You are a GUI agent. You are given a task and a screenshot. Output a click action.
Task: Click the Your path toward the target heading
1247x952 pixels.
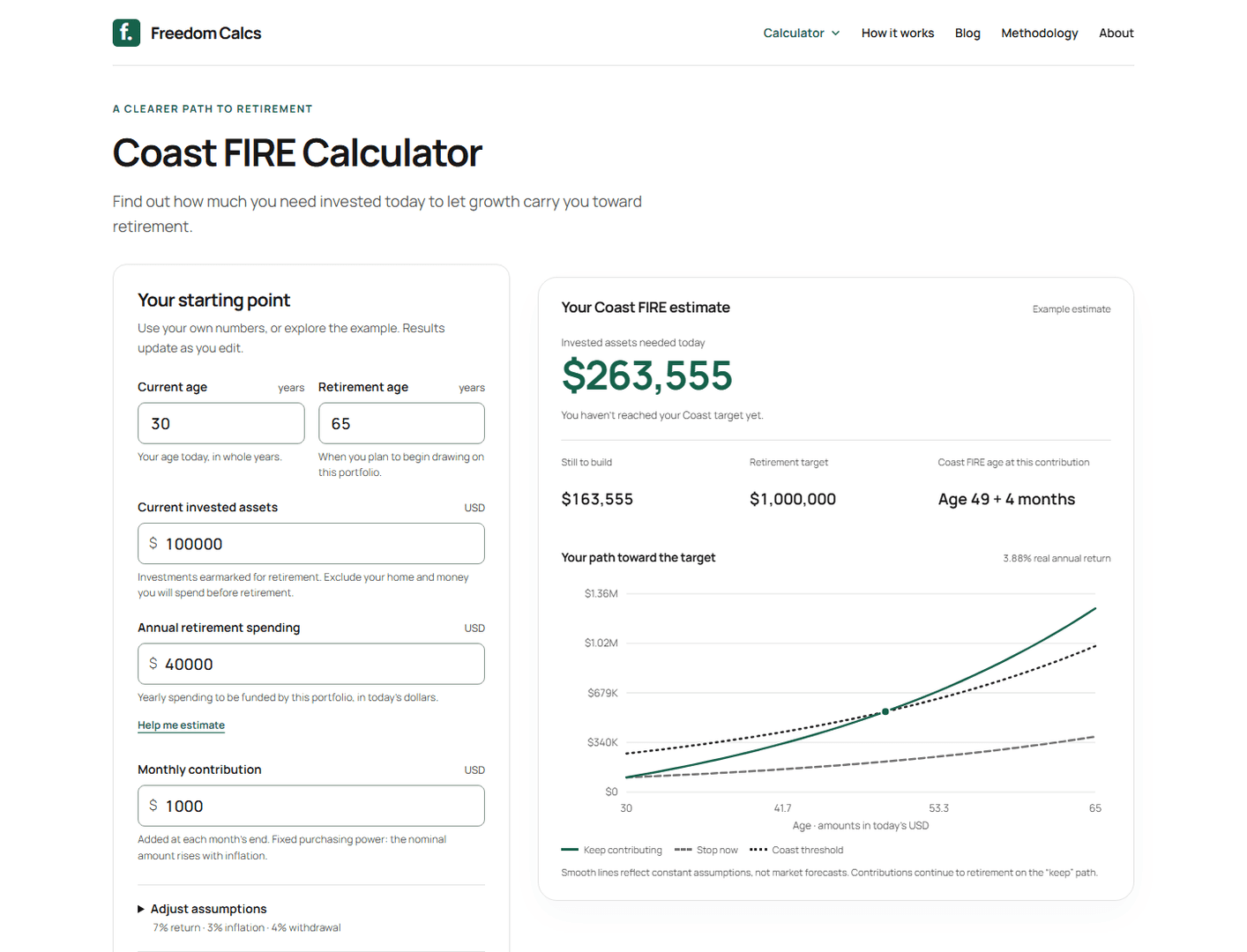pos(638,558)
